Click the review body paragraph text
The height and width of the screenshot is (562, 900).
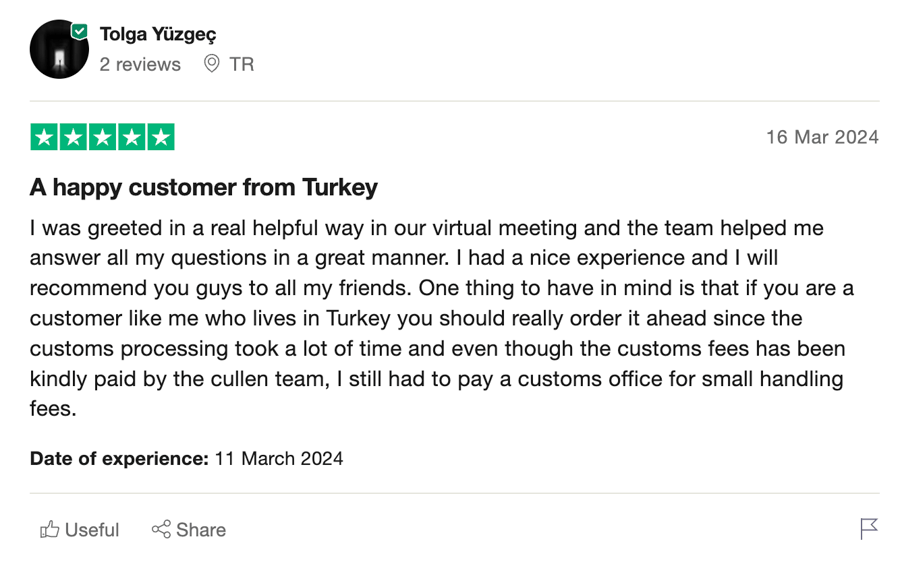[442, 318]
